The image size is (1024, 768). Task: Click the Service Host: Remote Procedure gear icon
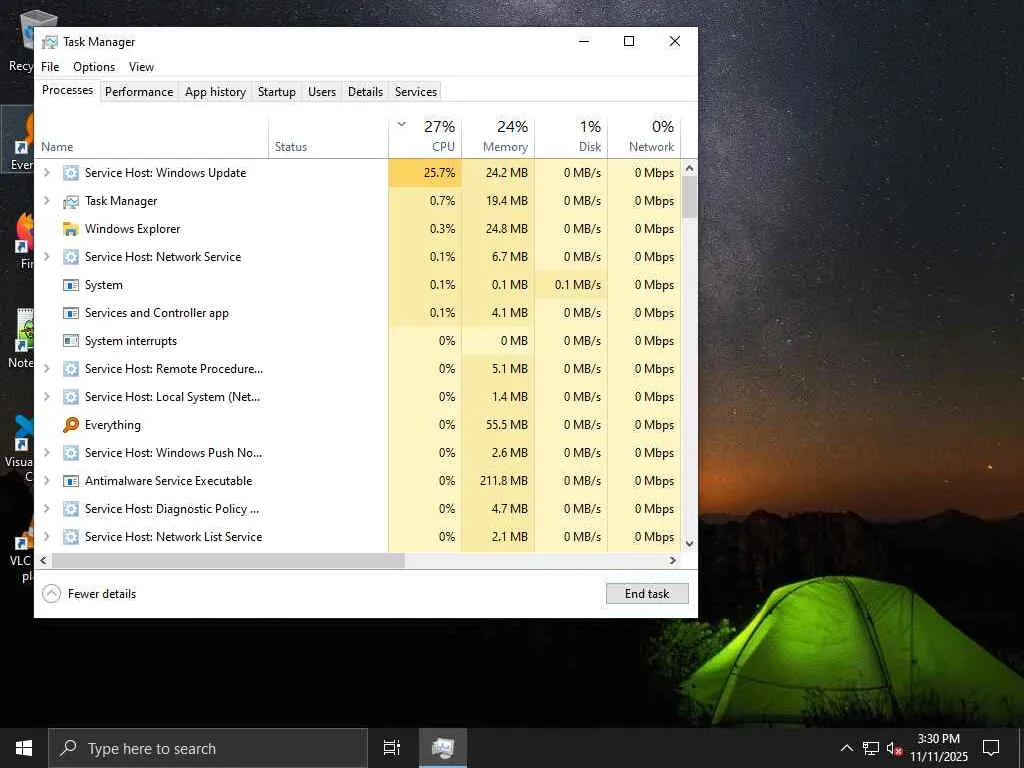coord(71,369)
